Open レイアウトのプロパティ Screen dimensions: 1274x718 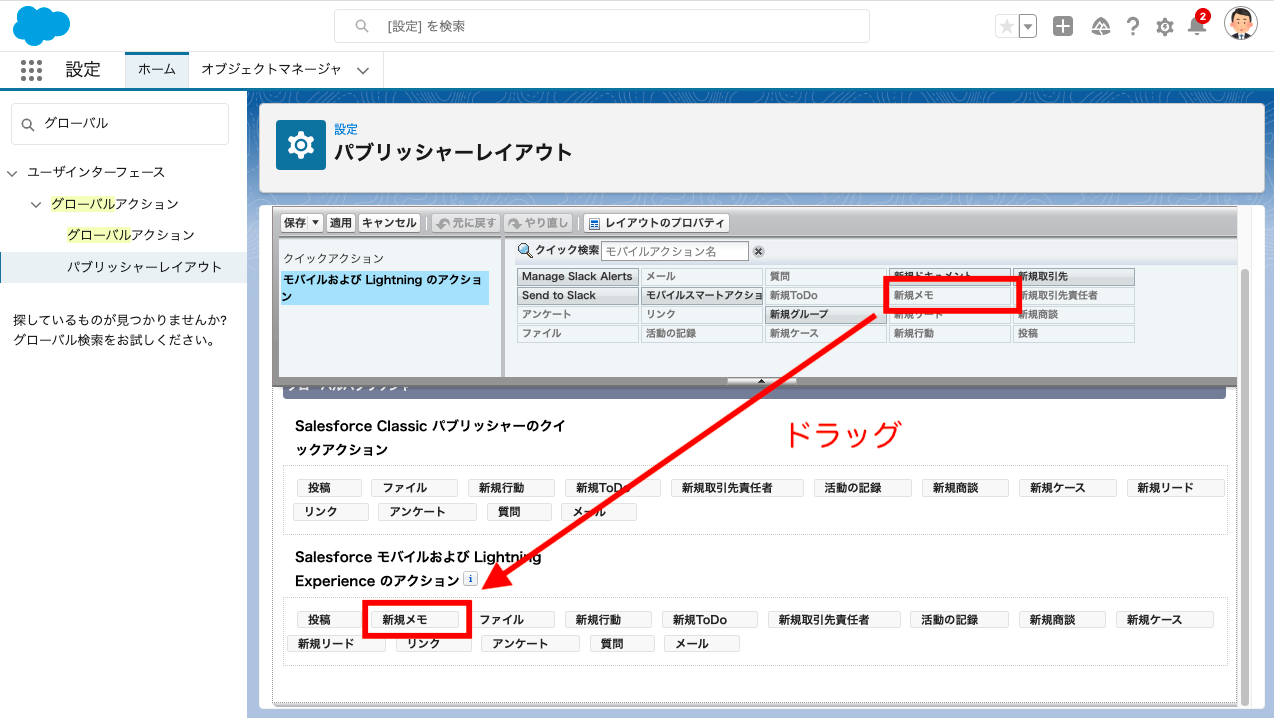point(656,223)
